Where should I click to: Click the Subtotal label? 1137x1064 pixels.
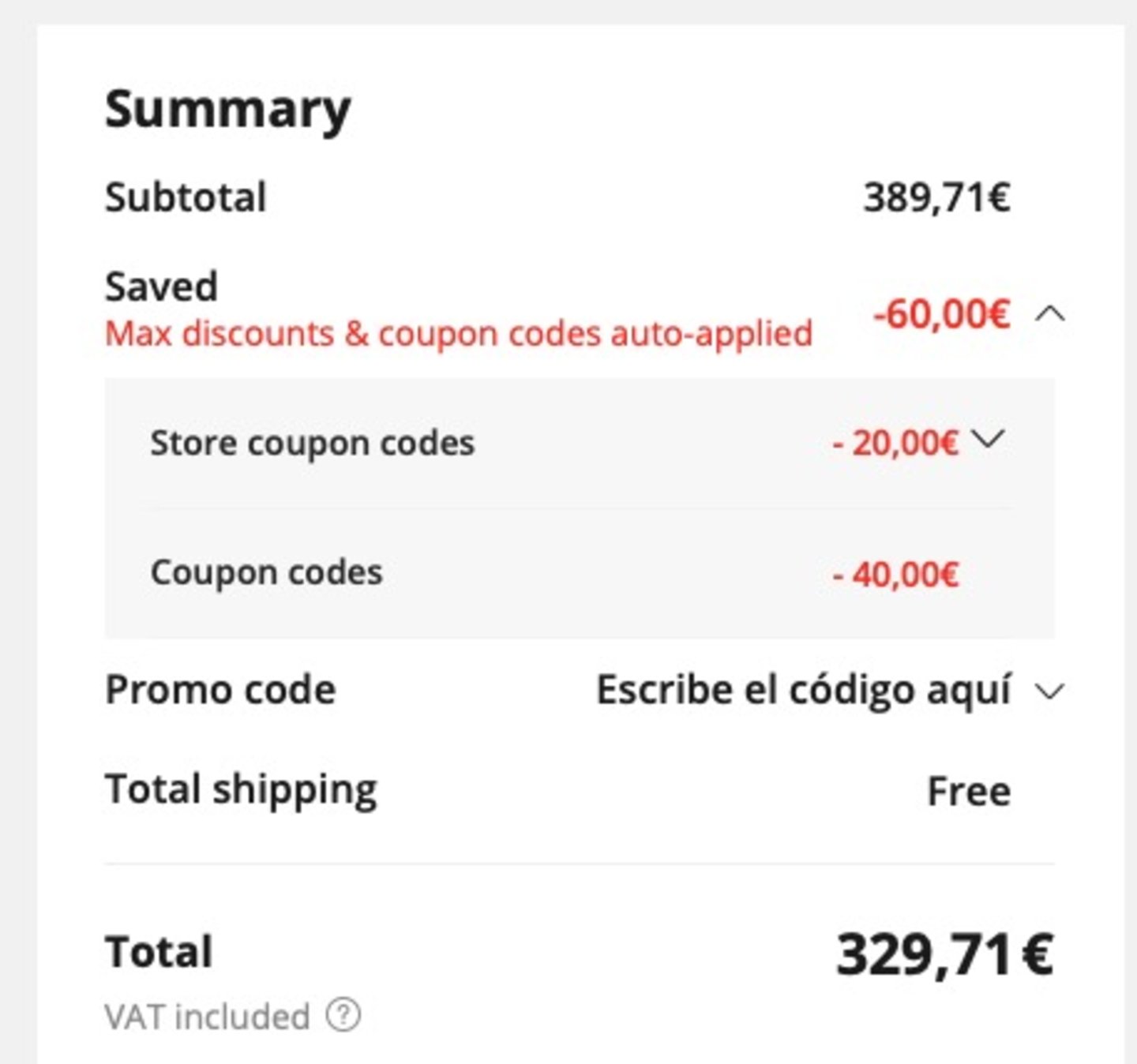click(186, 197)
